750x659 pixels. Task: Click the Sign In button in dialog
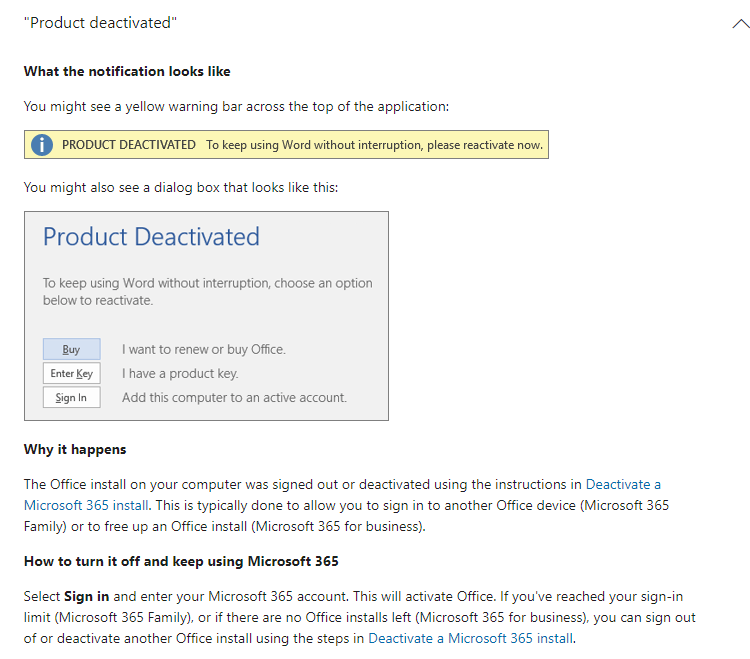click(x=72, y=397)
